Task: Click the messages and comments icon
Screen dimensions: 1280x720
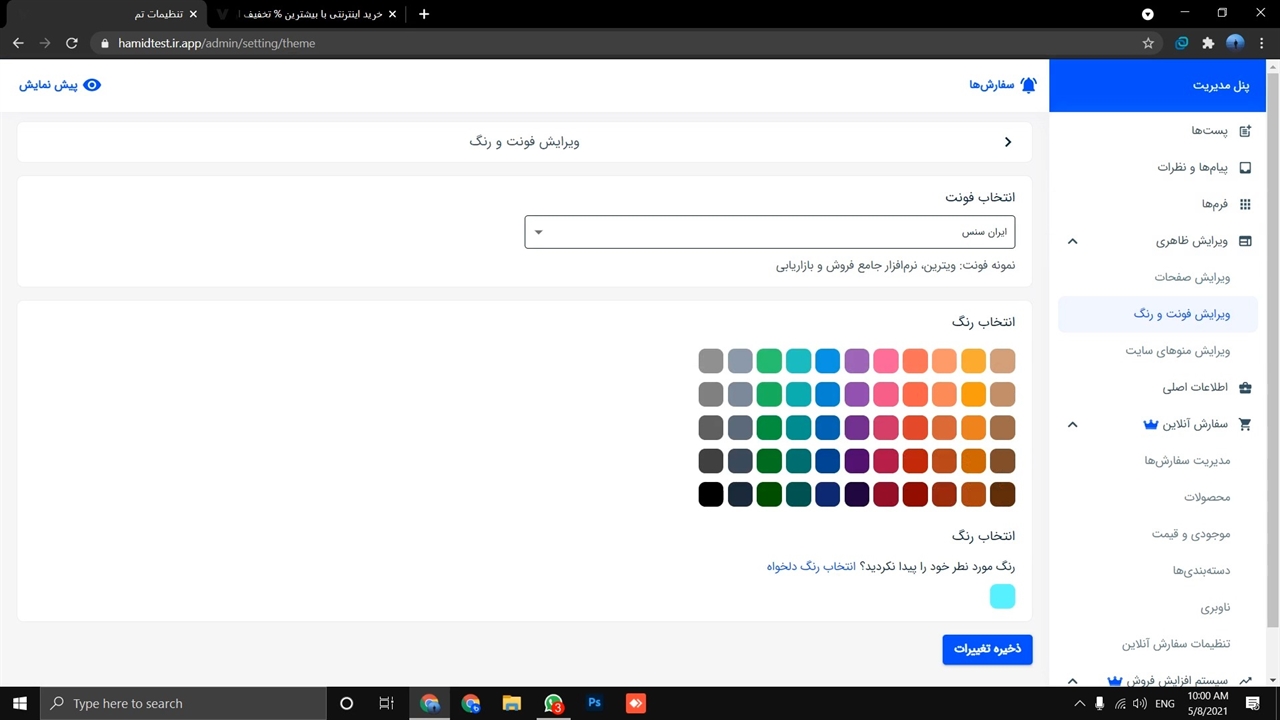Action: tap(1245, 168)
